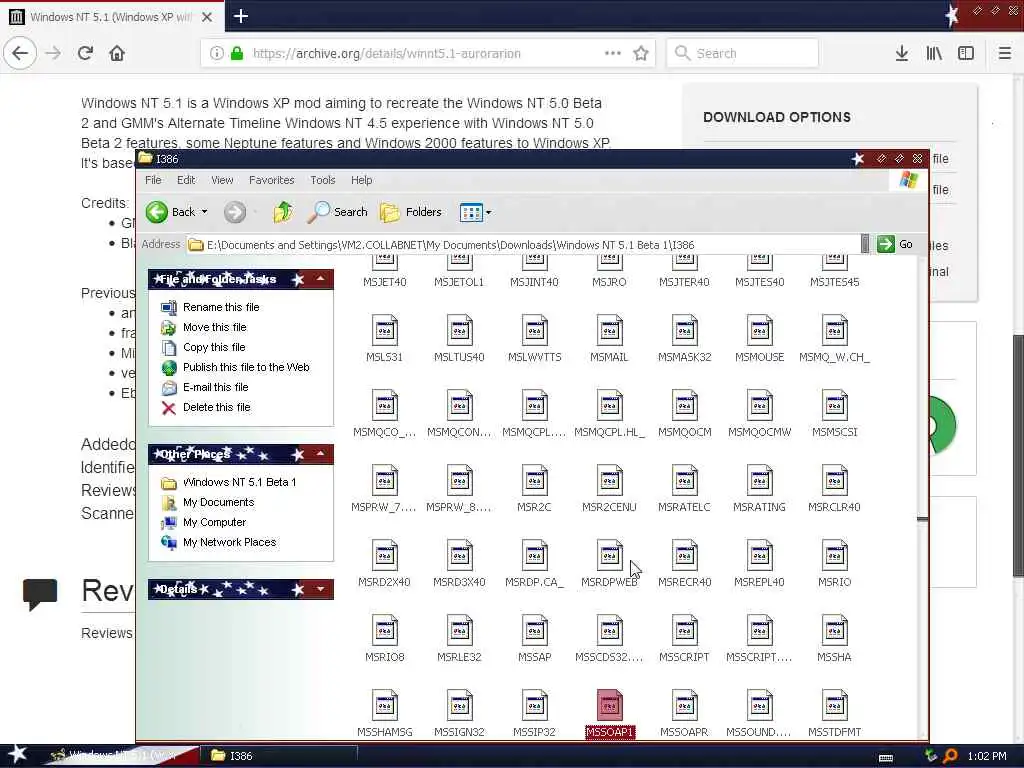Collapse File and Folder Tasks panel
The width and height of the screenshot is (1024, 768).
321,280
